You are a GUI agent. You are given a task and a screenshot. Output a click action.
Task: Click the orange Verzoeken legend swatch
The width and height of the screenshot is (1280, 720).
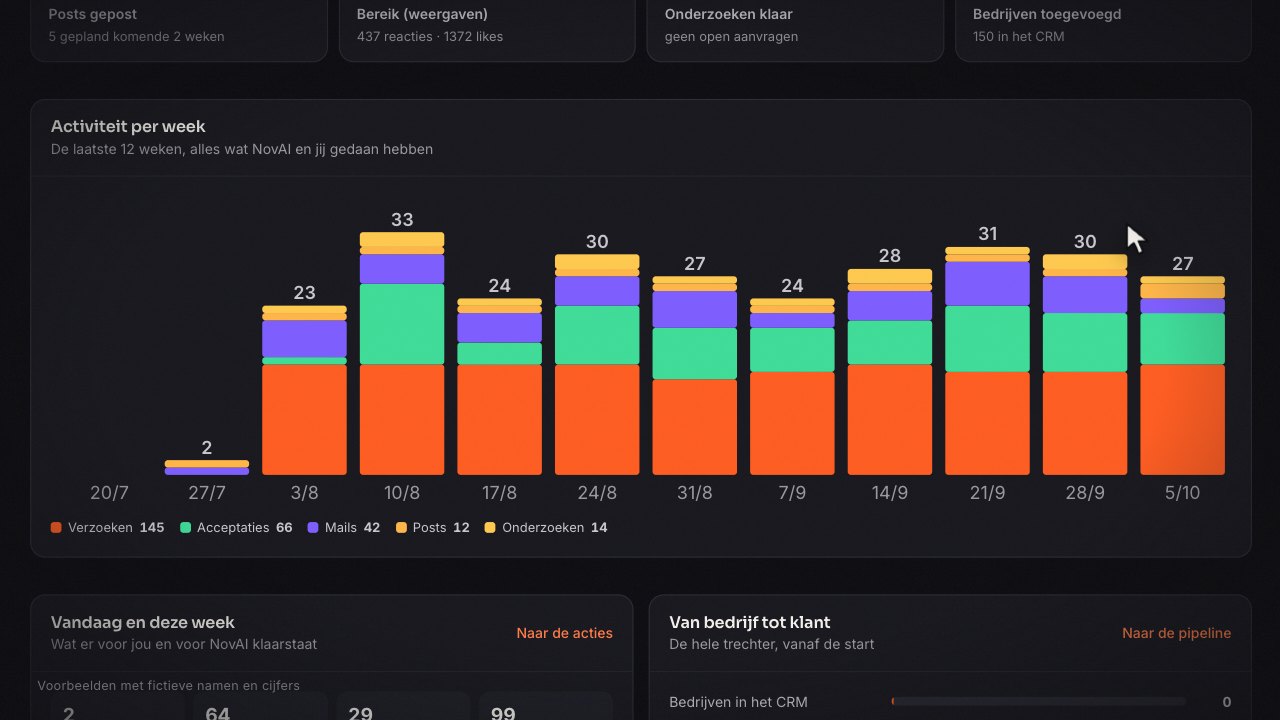(x=56, y=527)
